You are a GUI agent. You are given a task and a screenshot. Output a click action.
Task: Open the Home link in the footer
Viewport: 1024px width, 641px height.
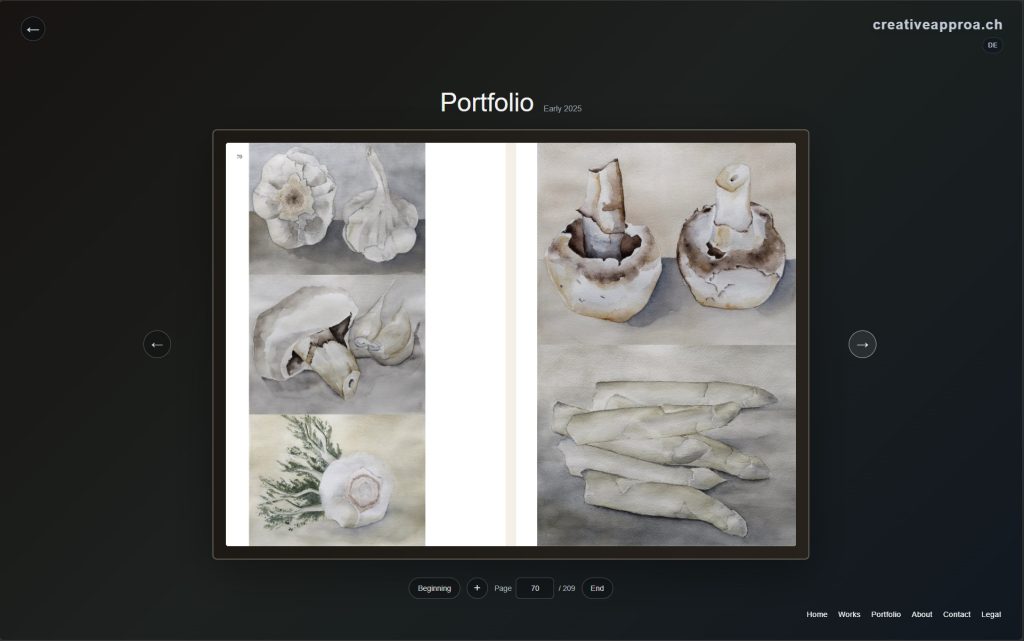(x=816, y=614)
